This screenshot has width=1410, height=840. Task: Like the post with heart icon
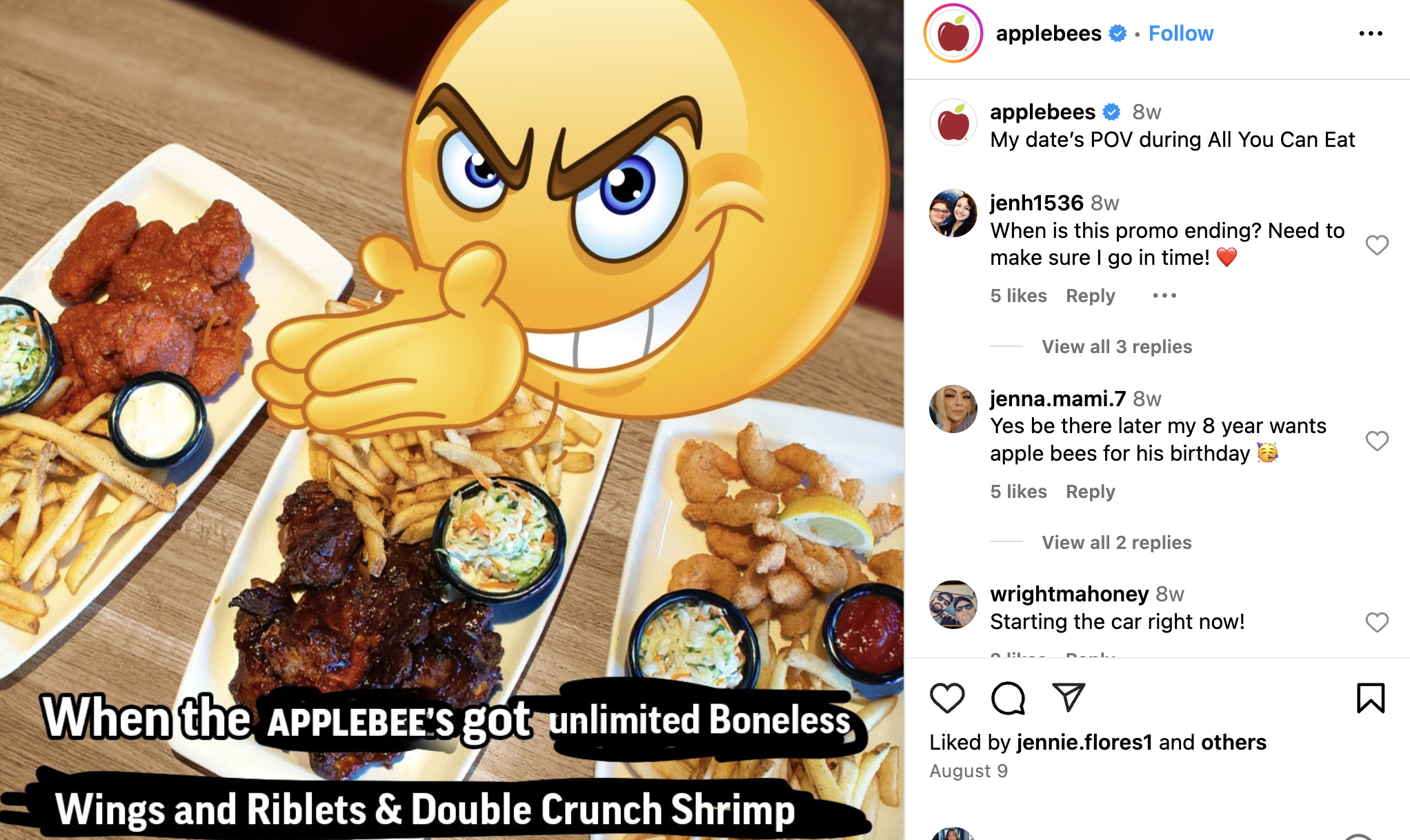pyautogui.click(x=947, y=698)
